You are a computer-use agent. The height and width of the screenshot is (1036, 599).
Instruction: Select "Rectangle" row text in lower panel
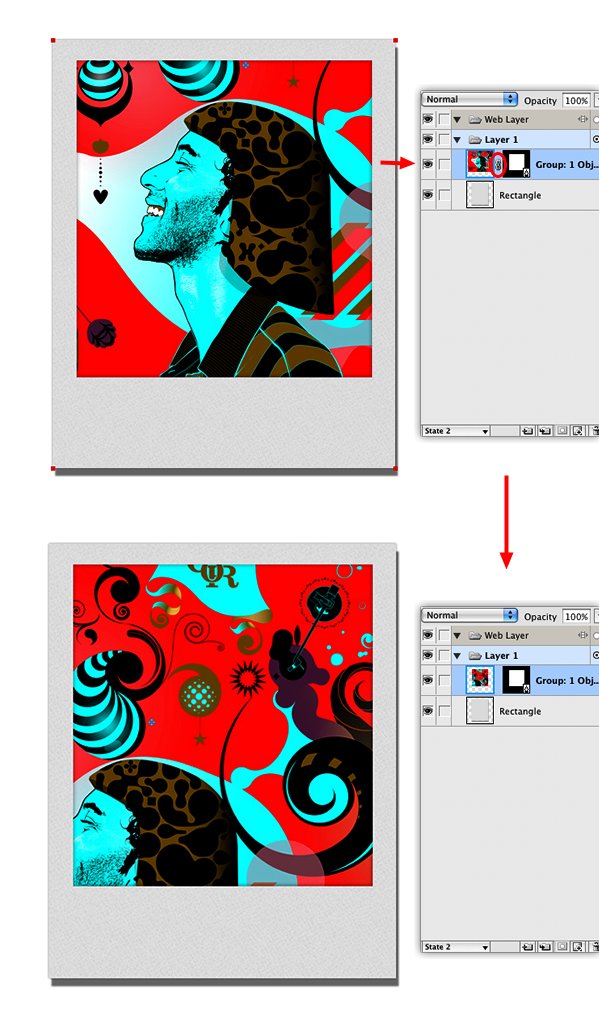point(520,712)
